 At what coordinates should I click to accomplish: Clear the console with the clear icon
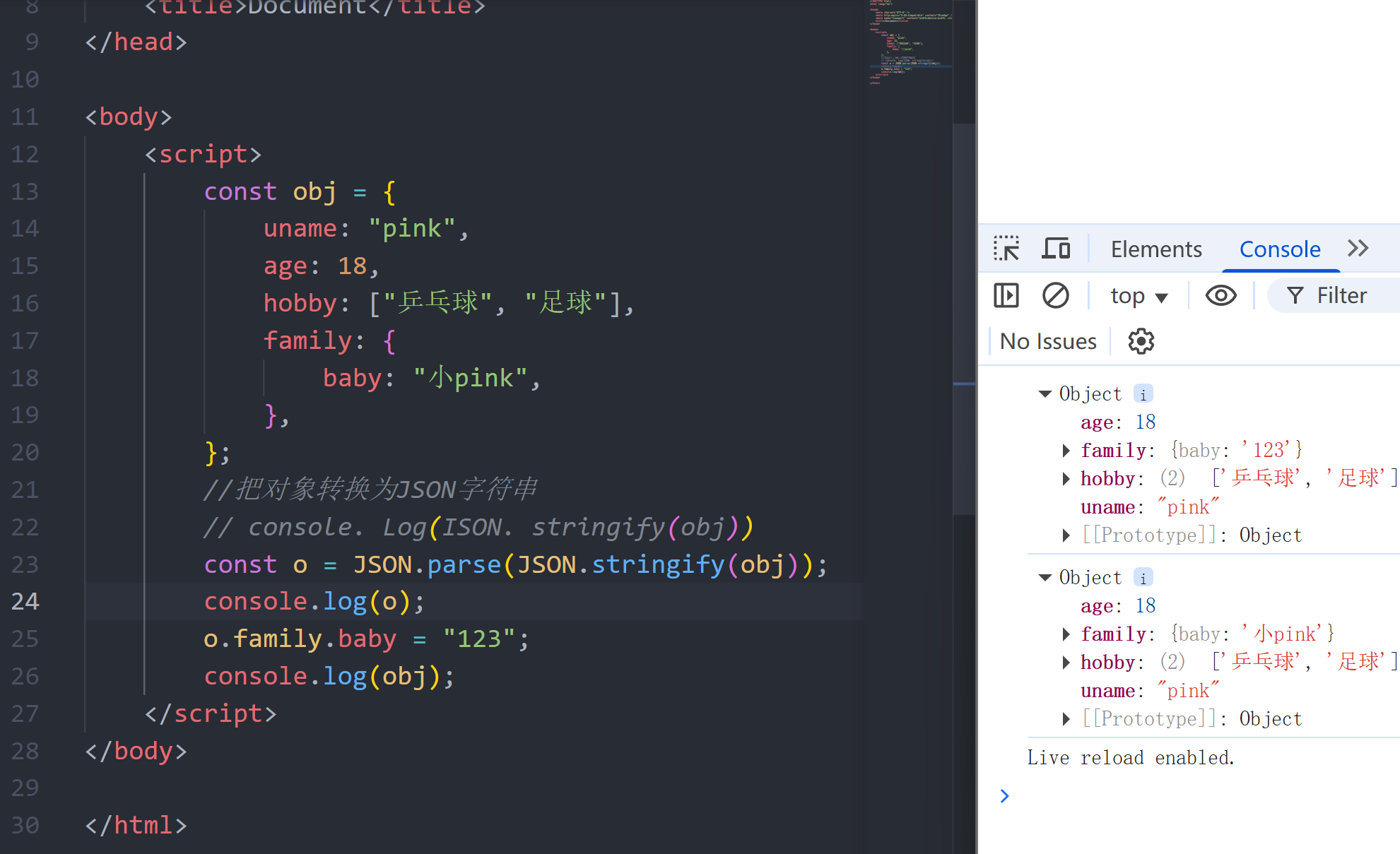(1055, 295)
